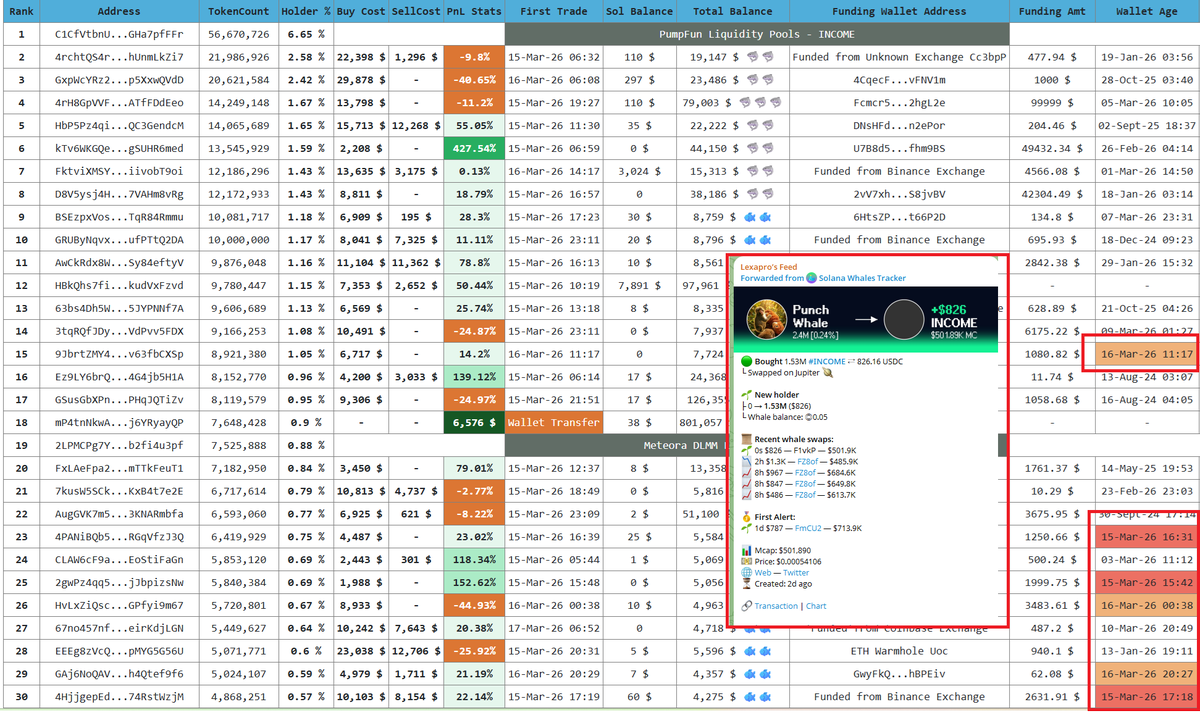The image size is (1200, 715).
Task: Open the #INCOME hashtag link
Action: (x=827, y=361)
